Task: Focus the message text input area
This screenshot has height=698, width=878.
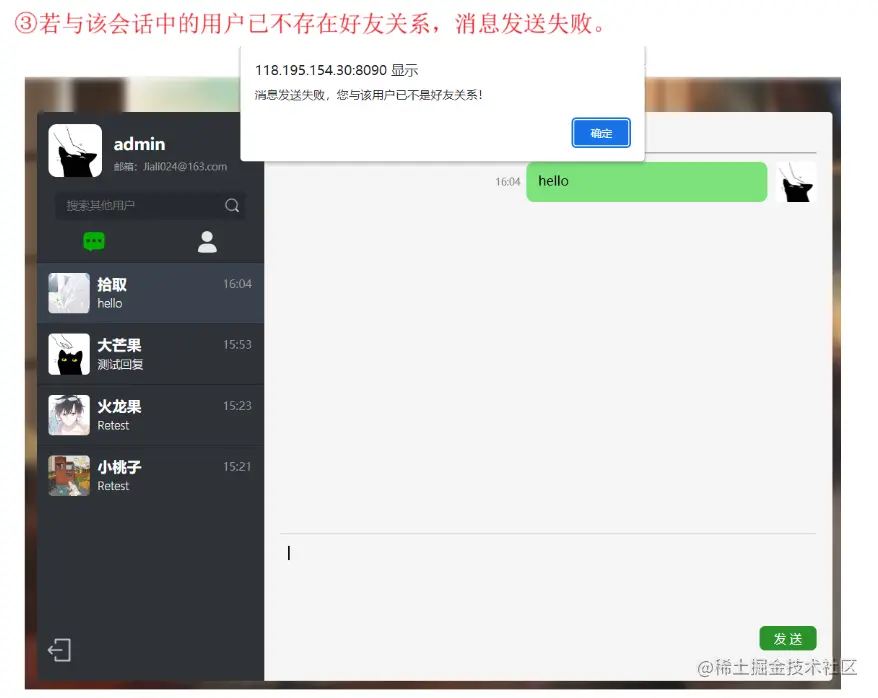Action: (548, 579)
